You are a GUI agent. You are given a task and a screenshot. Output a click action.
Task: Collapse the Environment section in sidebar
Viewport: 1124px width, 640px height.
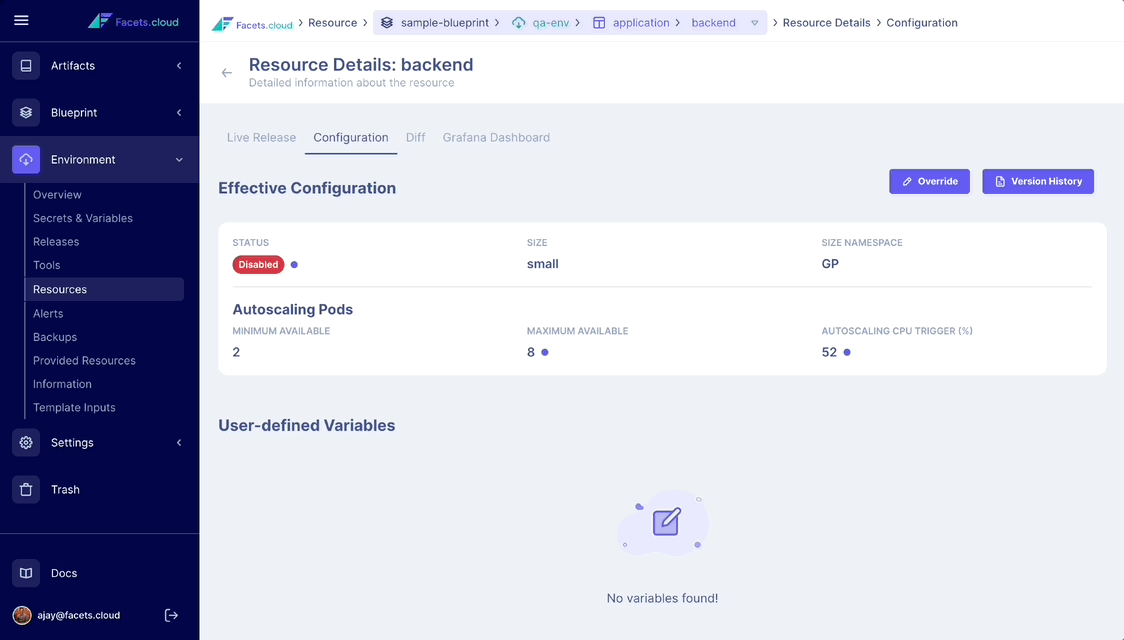[178, 159]
